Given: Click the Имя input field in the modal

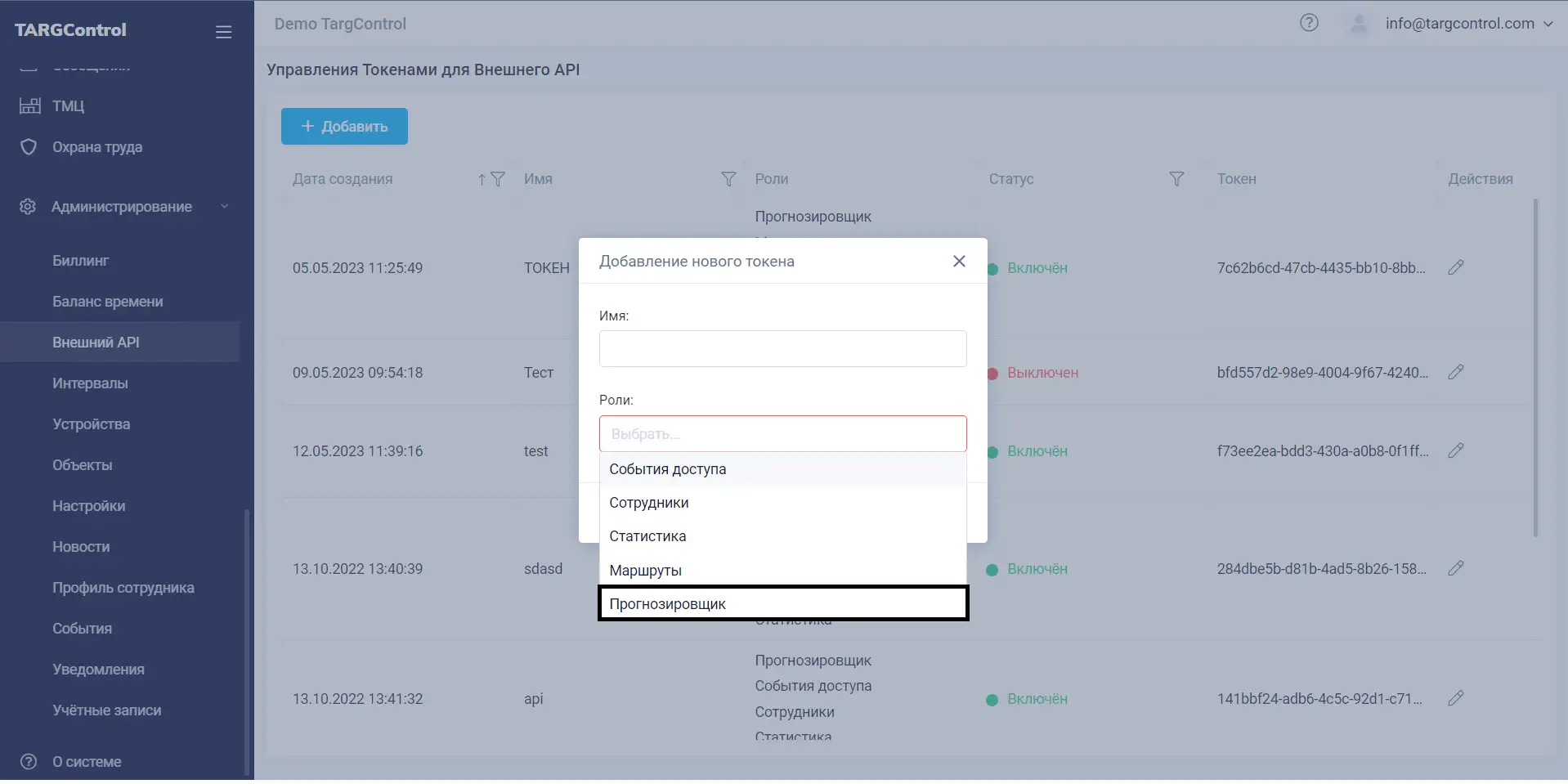Looking at the screenshot, I should click(x=782, y=348).
